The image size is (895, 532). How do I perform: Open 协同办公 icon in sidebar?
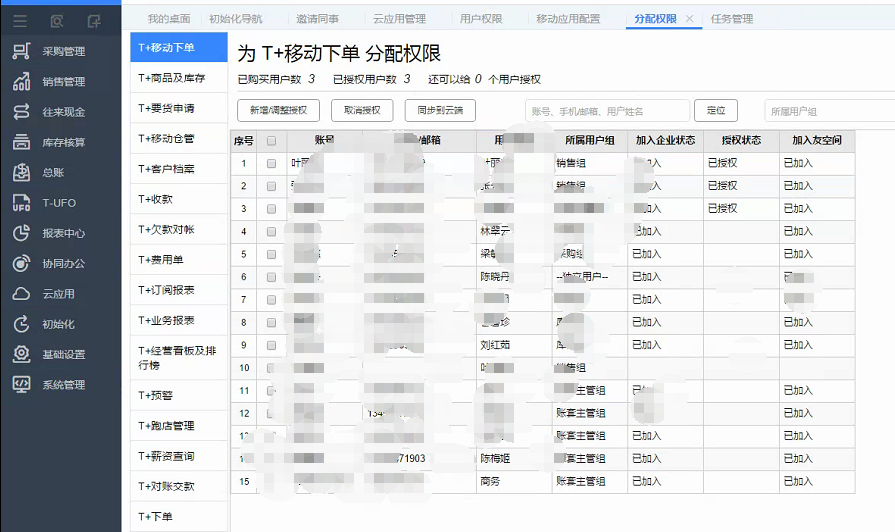(x=21, y=263)
